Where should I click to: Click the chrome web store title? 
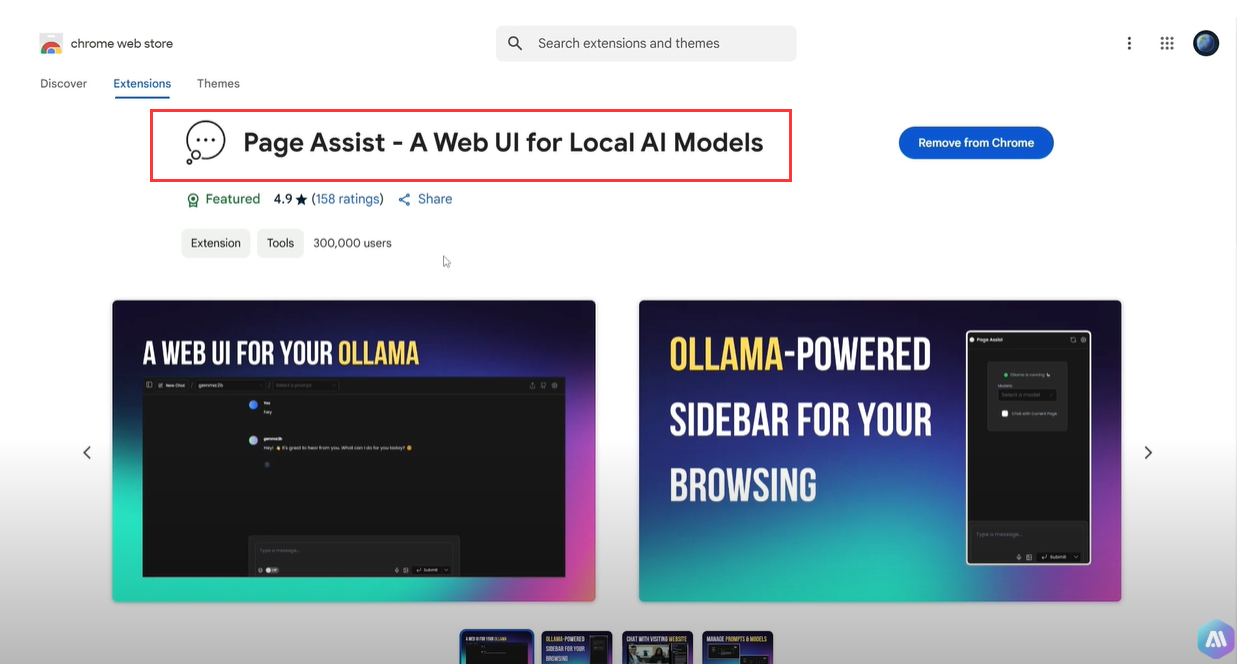pos(122,44)
